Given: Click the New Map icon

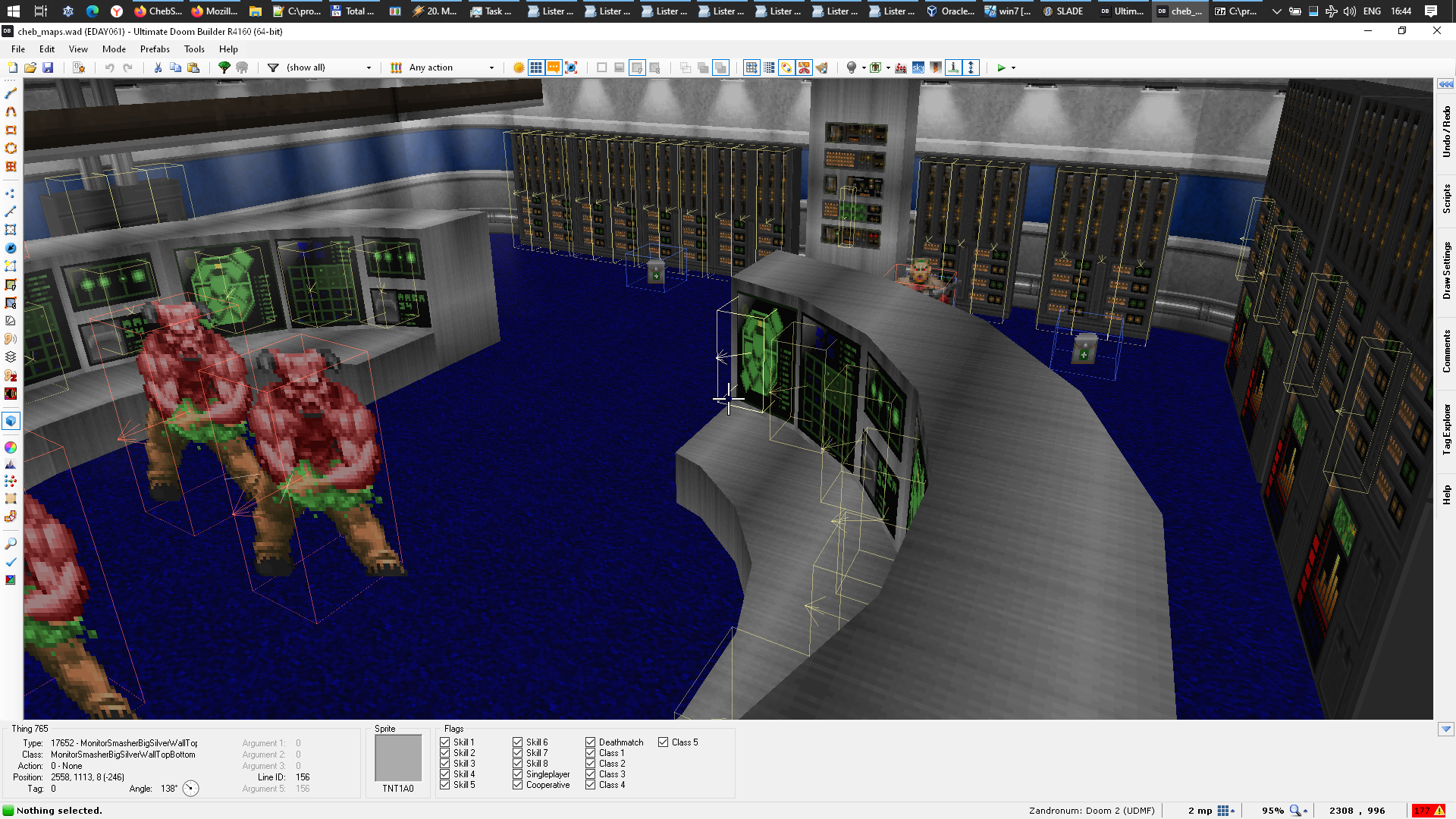Looking at the screenshot, I should 12,67.
